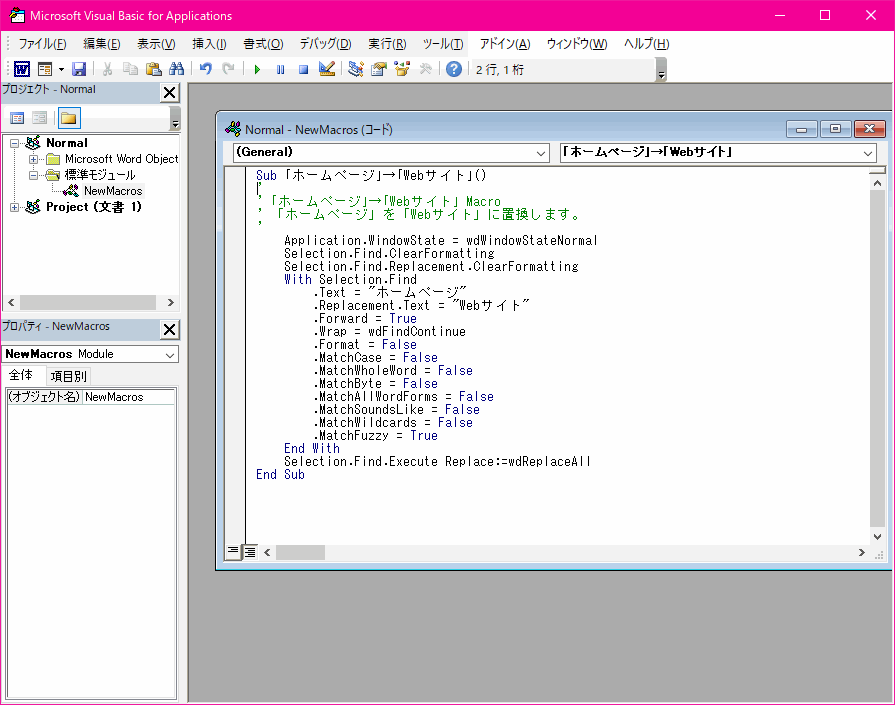Click the (オブジェクト名) NewMacros value field
Image resolution: width=895 pixels, height=705 pixels.
coord(129,397)
